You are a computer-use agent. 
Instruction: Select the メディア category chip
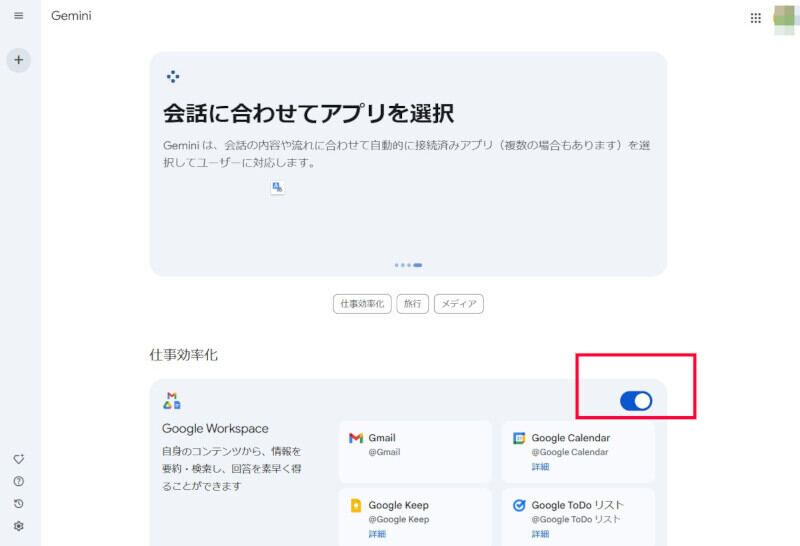coord(459,304)
